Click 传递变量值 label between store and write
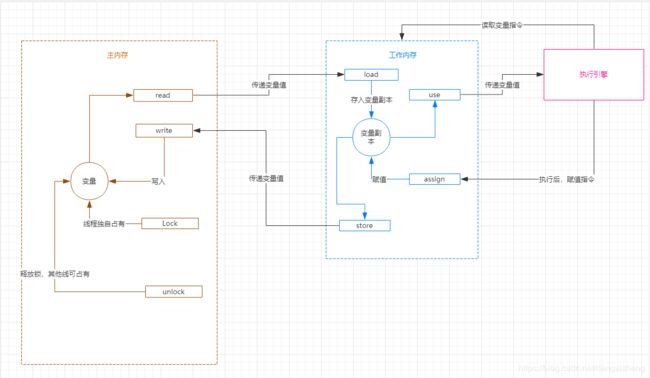650x378 pixels. (266, 178)
